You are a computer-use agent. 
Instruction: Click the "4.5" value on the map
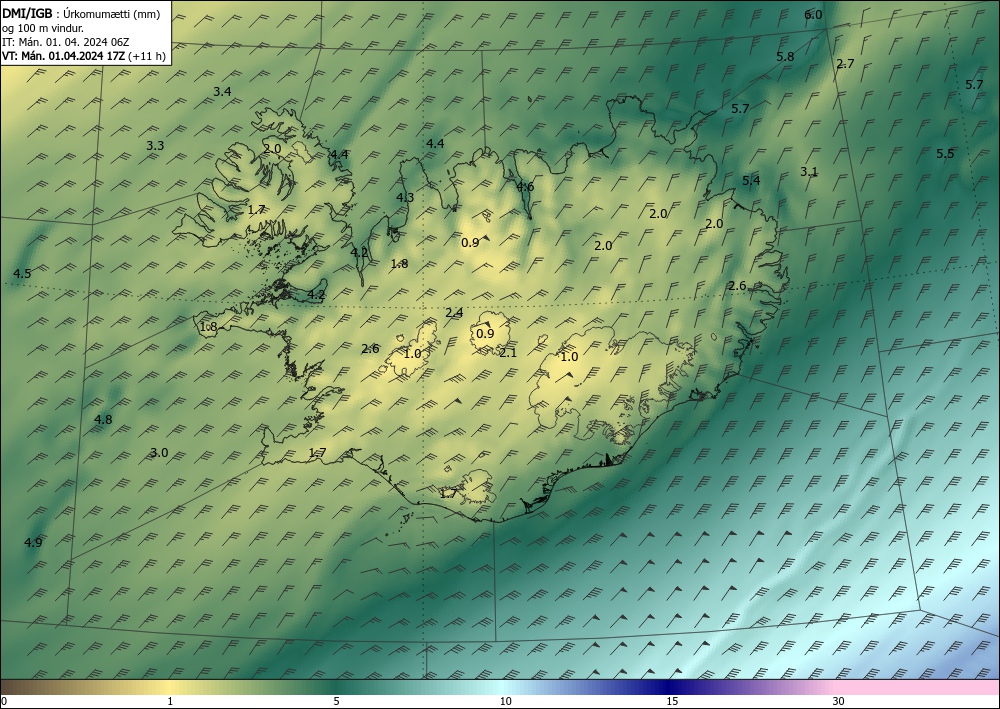[22, 274]
